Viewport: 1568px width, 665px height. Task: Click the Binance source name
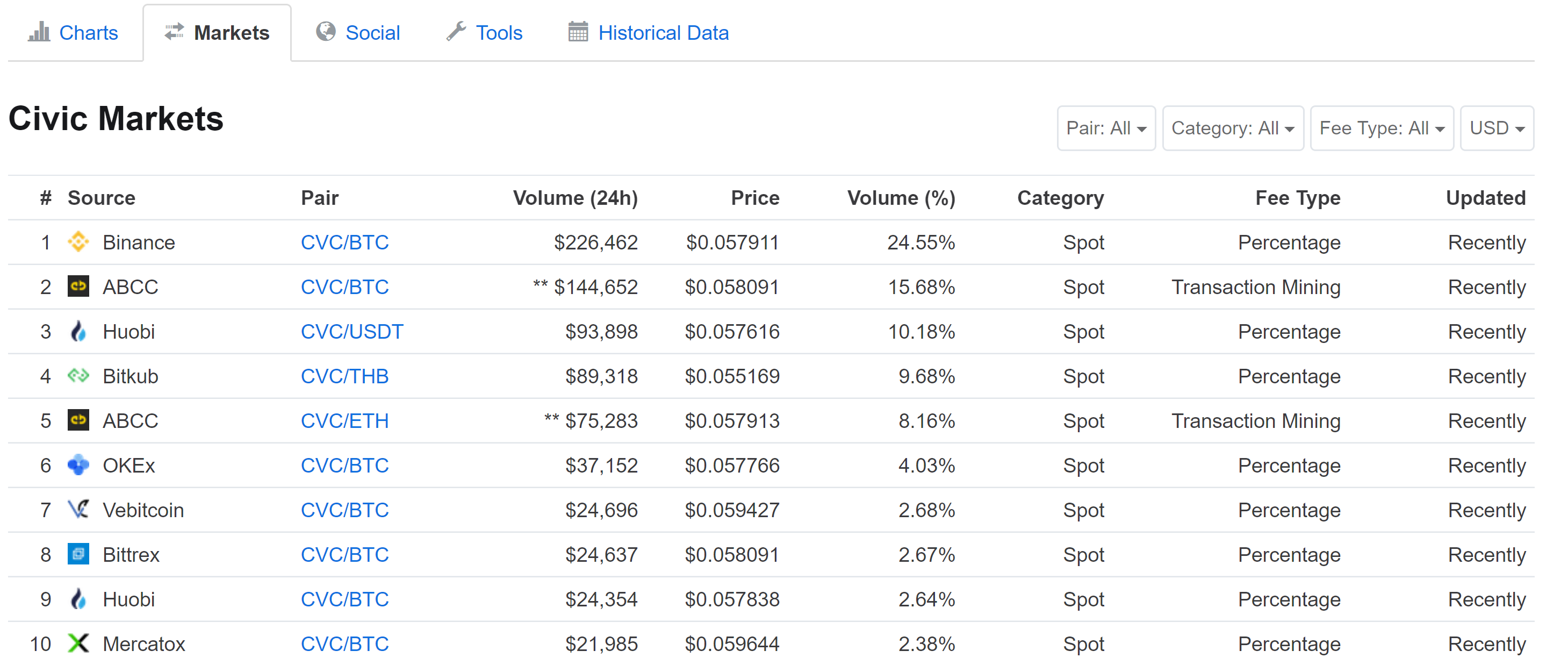click(x=139, y=242)
